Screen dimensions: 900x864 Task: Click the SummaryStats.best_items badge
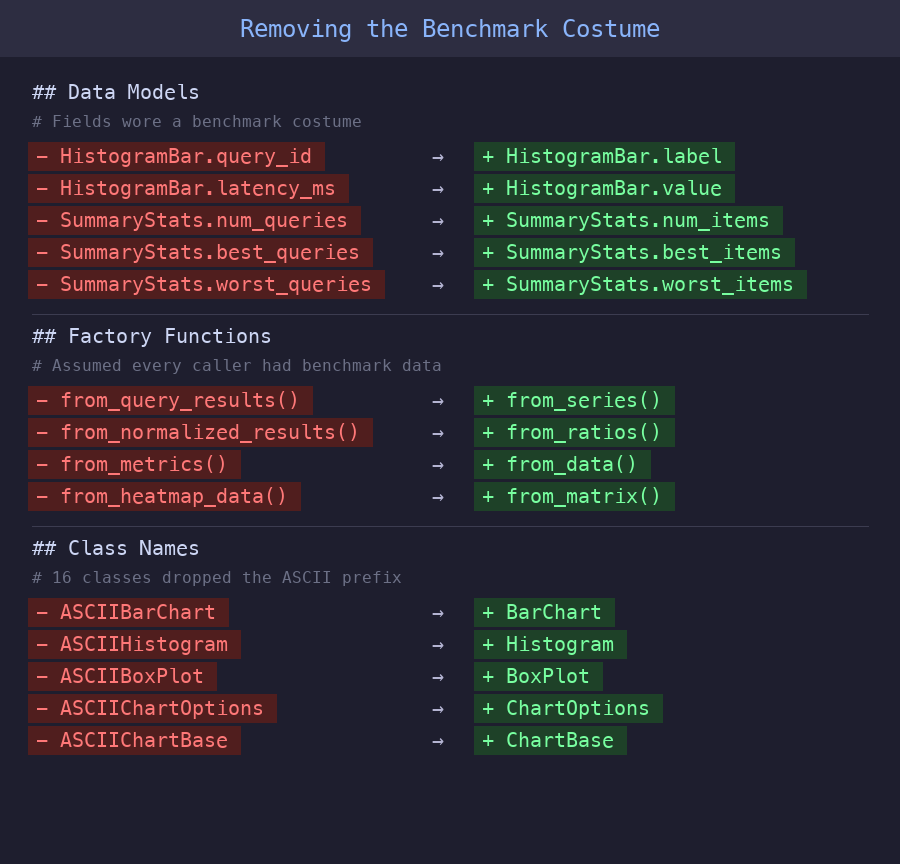point(633,252)
